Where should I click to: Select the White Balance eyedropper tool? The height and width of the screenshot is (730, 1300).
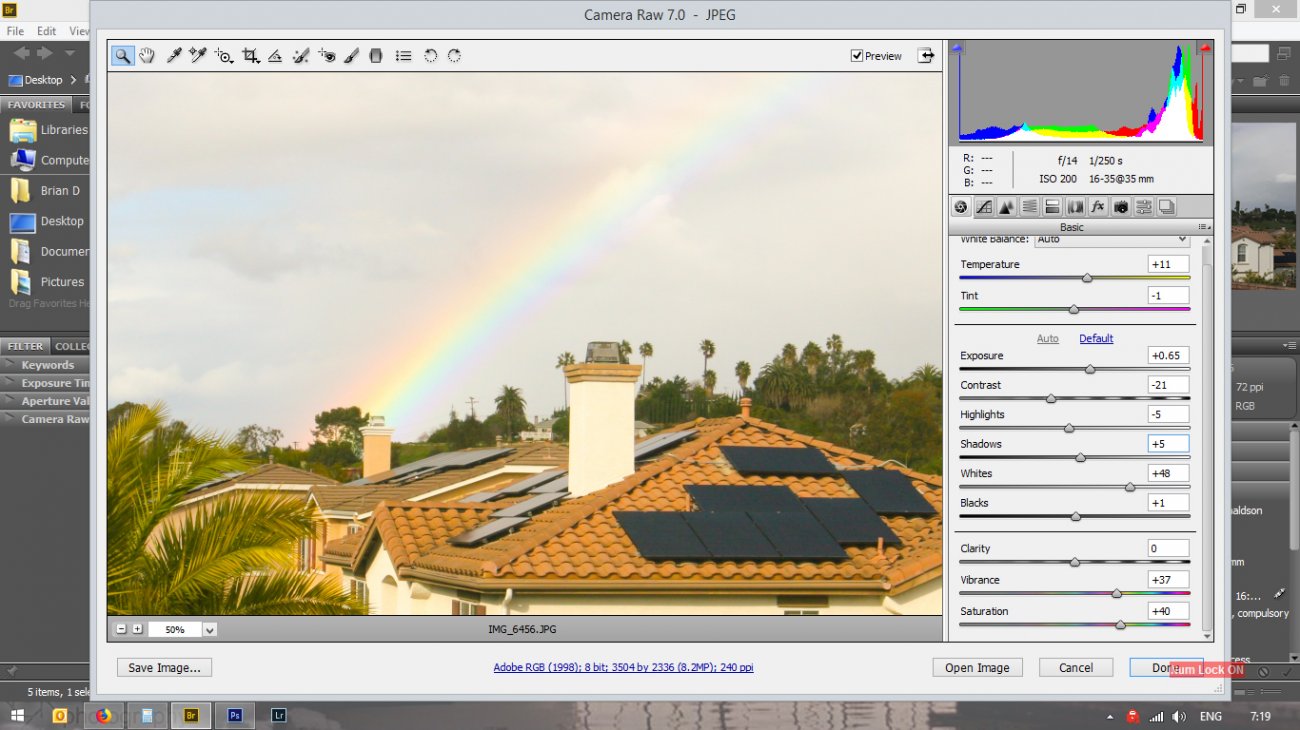tap(174, 56)
